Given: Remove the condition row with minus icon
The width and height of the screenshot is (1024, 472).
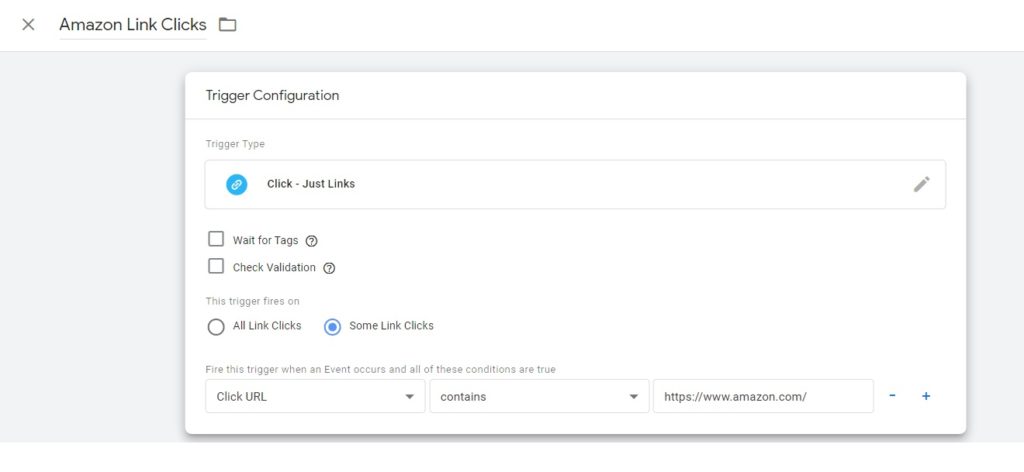Looking at the screenshot, I should tap(892, 396).
